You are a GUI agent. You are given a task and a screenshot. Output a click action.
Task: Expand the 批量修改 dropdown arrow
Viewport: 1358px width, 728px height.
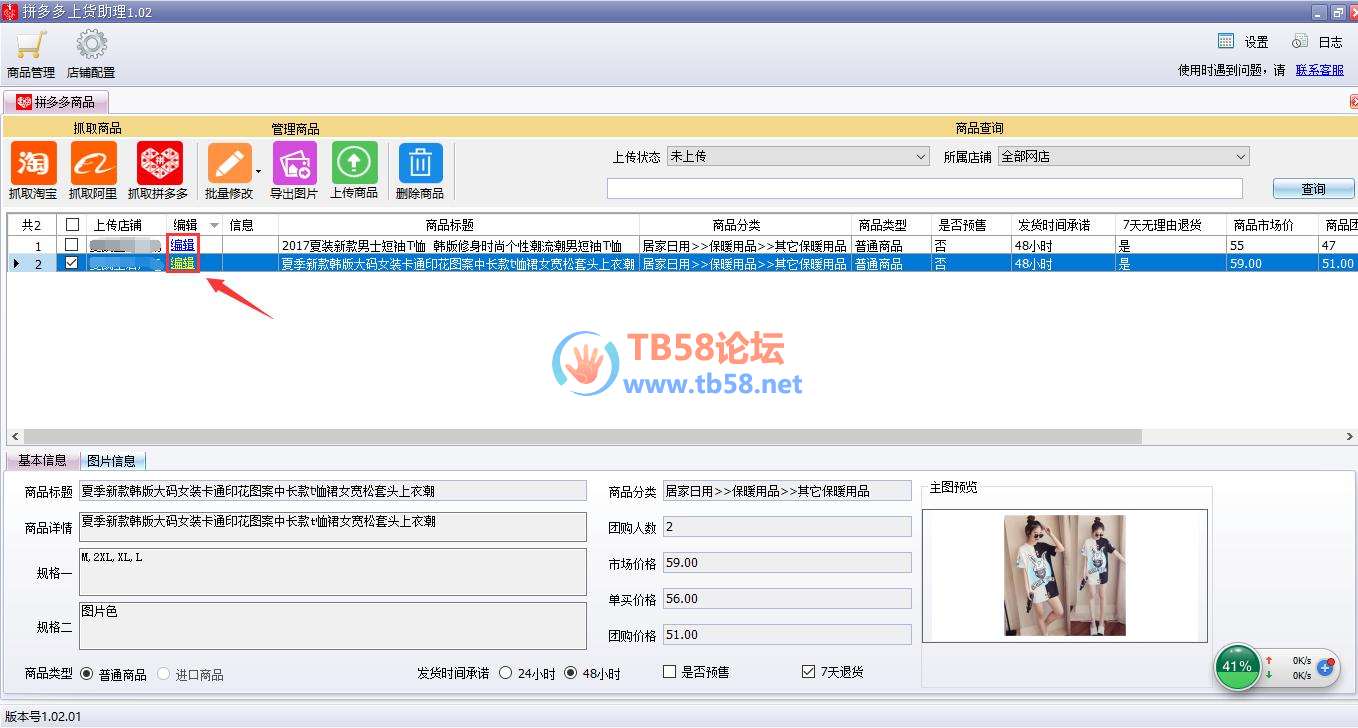click(x=258, y=171)
